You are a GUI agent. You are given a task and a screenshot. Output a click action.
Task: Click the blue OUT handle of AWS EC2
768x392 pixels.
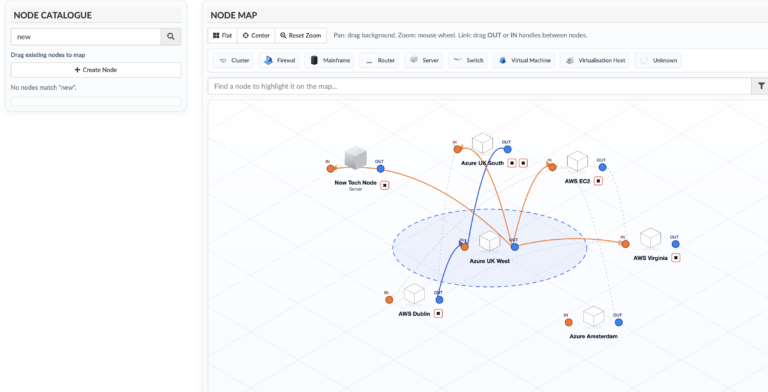click(602, 167)
